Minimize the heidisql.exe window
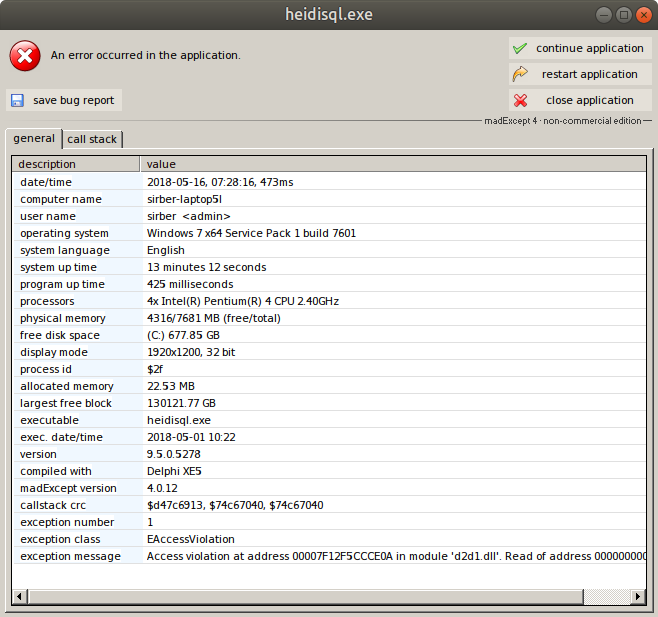The height and width of the screenshot is (617, 658). coord(604,15)
